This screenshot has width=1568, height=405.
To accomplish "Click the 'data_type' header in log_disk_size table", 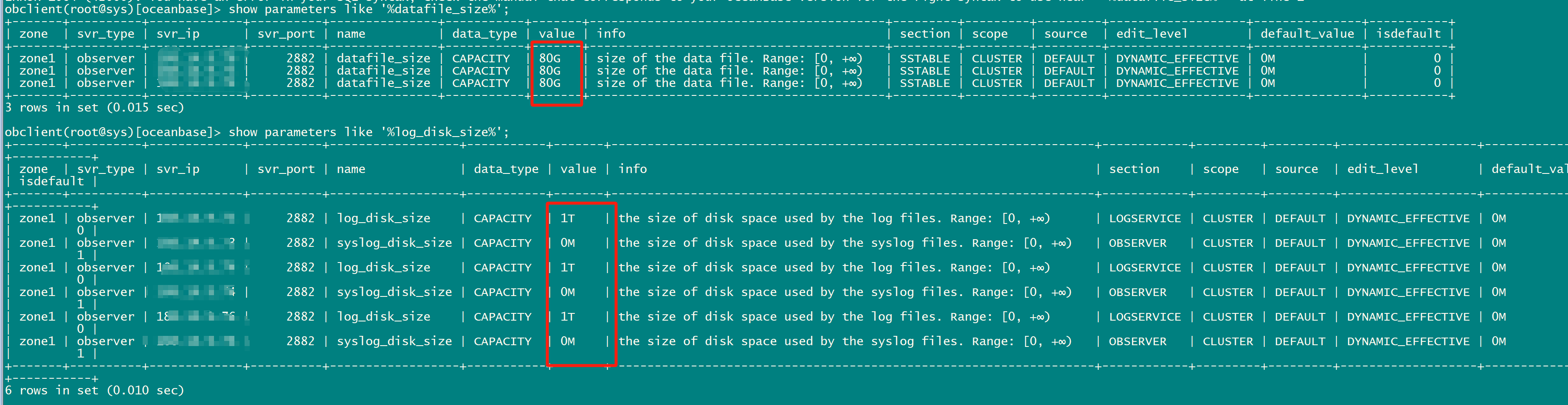I will point(507,169).
